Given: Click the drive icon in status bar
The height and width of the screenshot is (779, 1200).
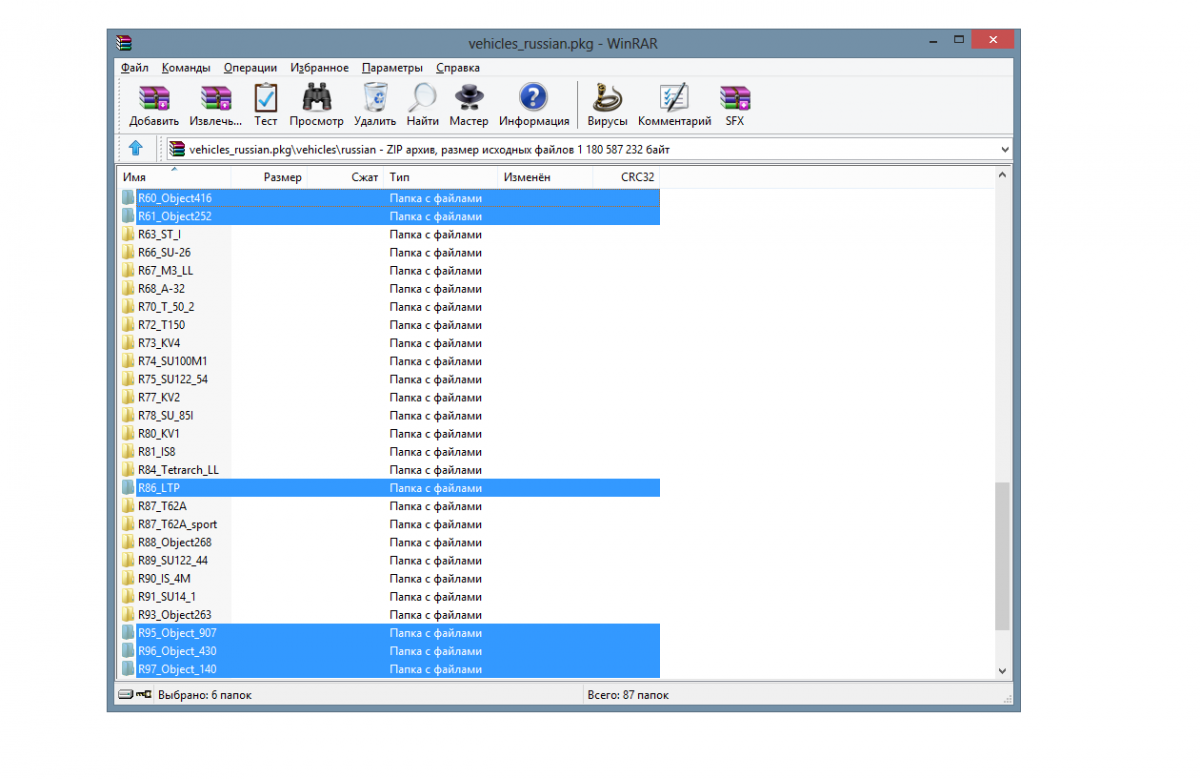Looking at the screenshot, I should tap(125, 694).
